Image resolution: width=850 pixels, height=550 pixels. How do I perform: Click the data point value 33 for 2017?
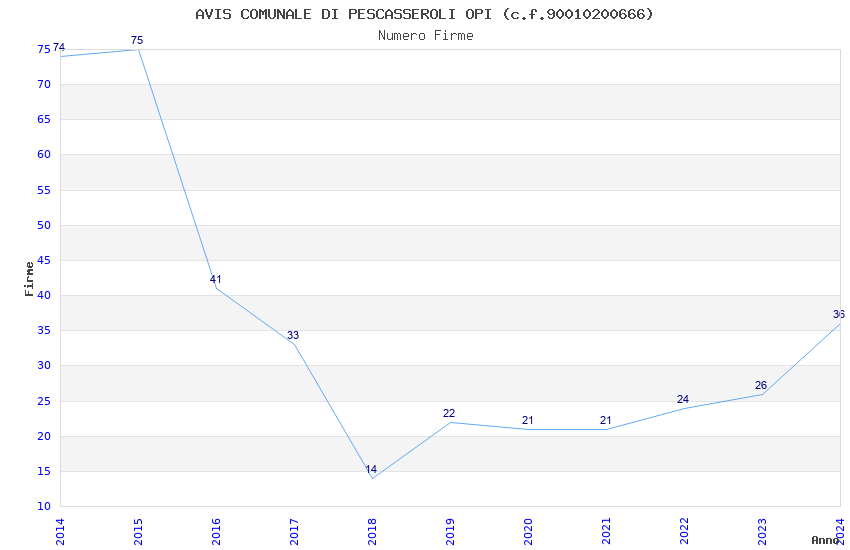(293, 335)
